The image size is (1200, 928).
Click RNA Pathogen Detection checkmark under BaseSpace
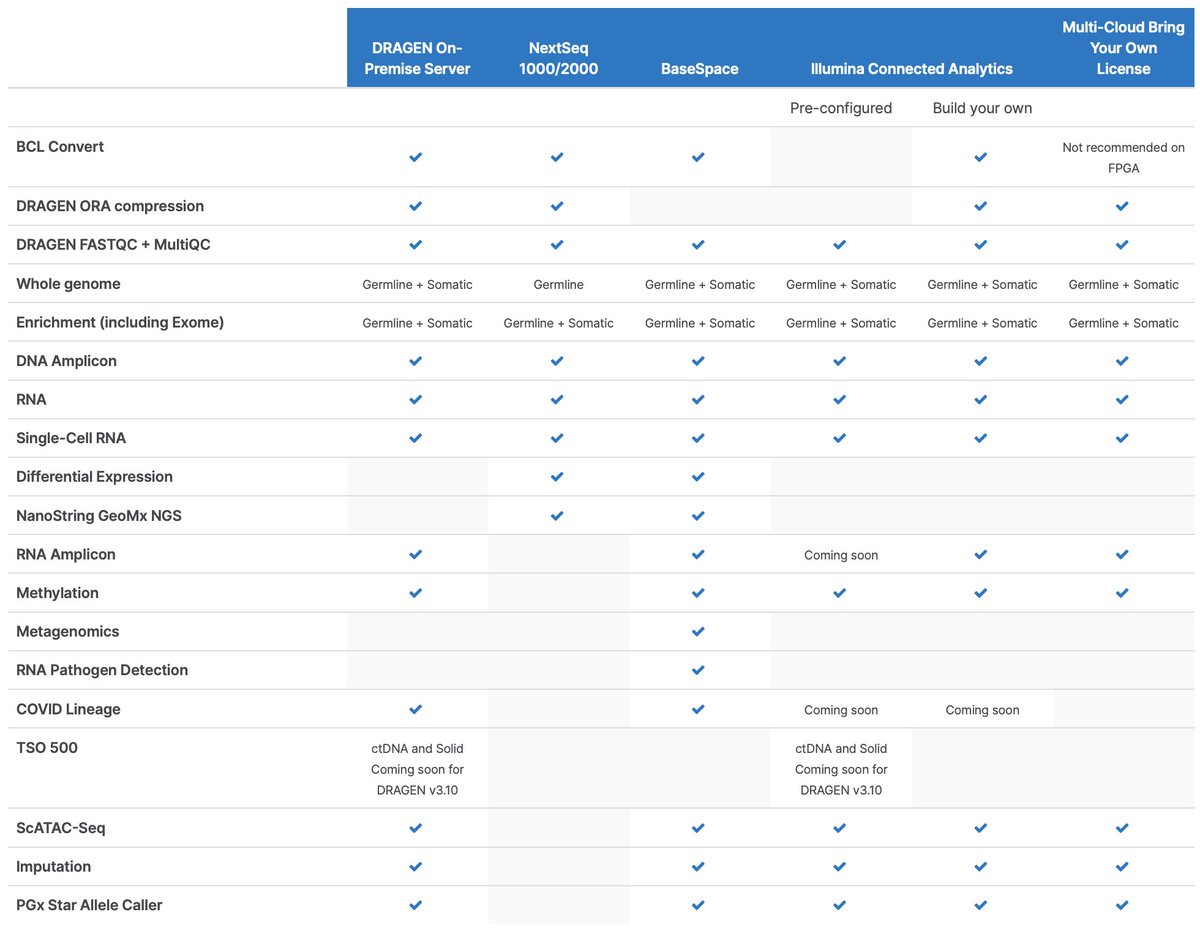pos(698,670)
